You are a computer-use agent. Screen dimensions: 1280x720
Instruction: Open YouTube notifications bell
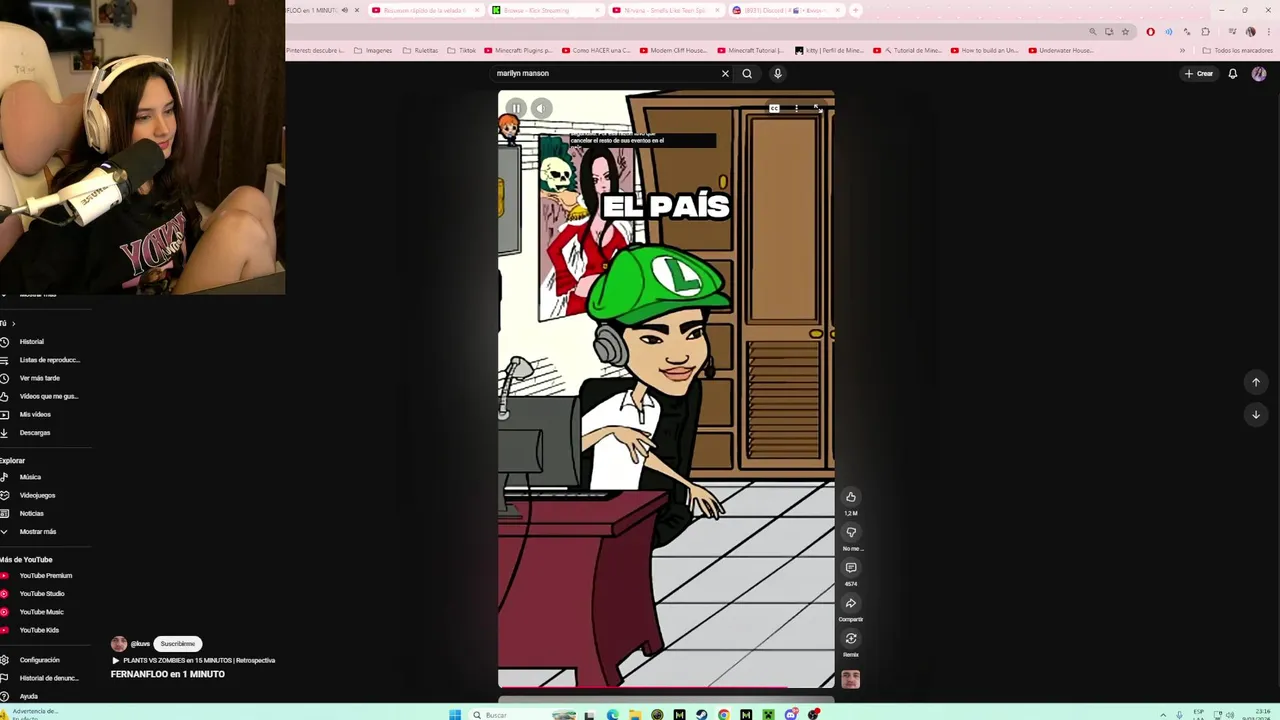coord(1233,73)
